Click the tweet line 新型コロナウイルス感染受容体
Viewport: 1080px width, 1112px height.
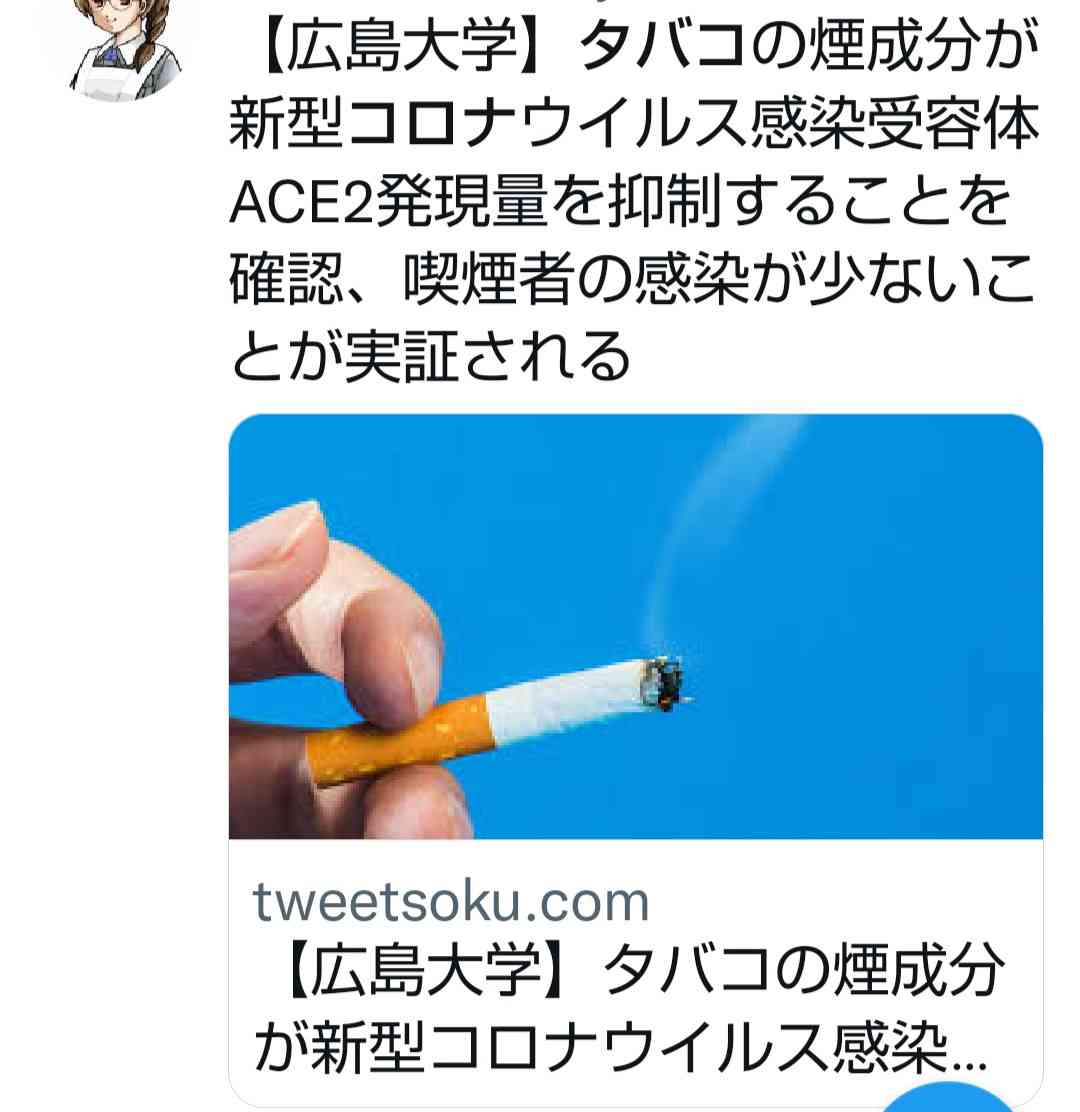point(635,125)
